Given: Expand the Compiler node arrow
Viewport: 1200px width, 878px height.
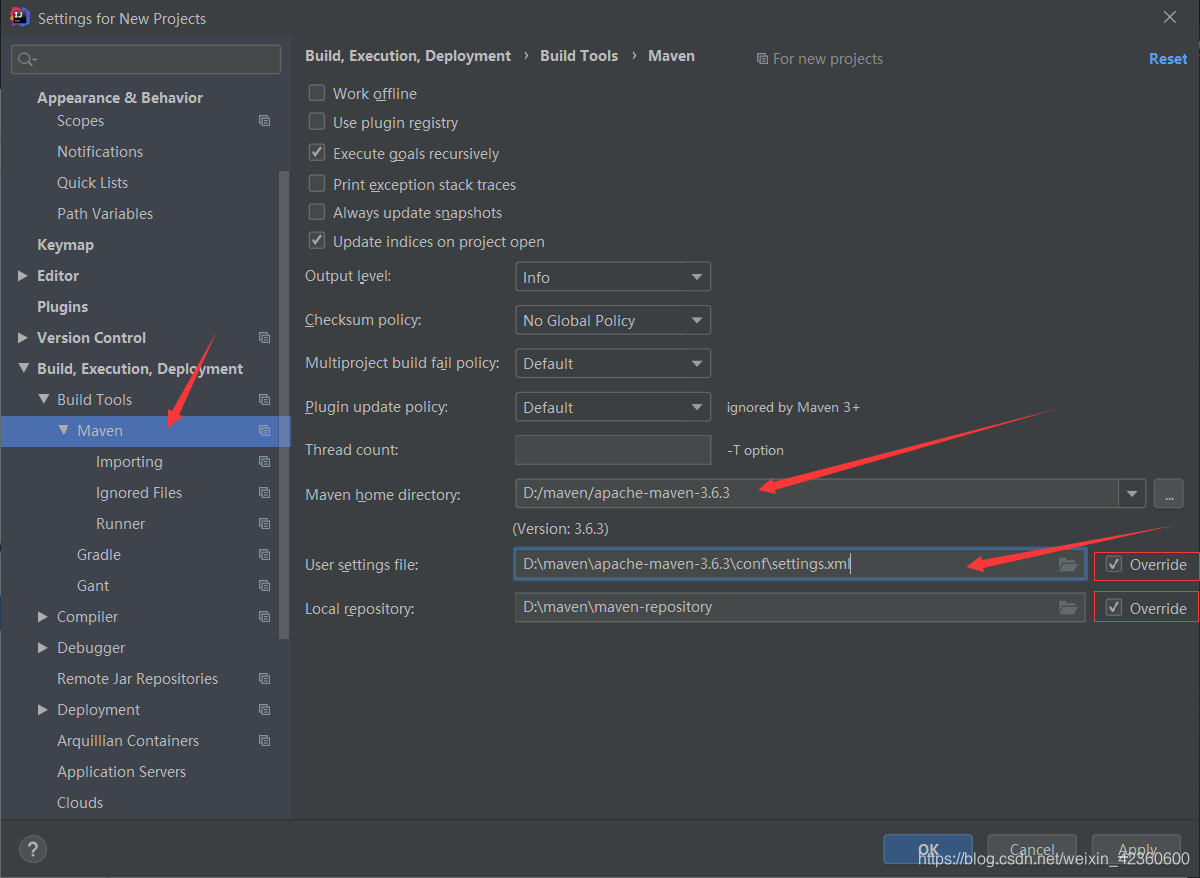Looking at the screenshot, I should (x=43, y=617).
